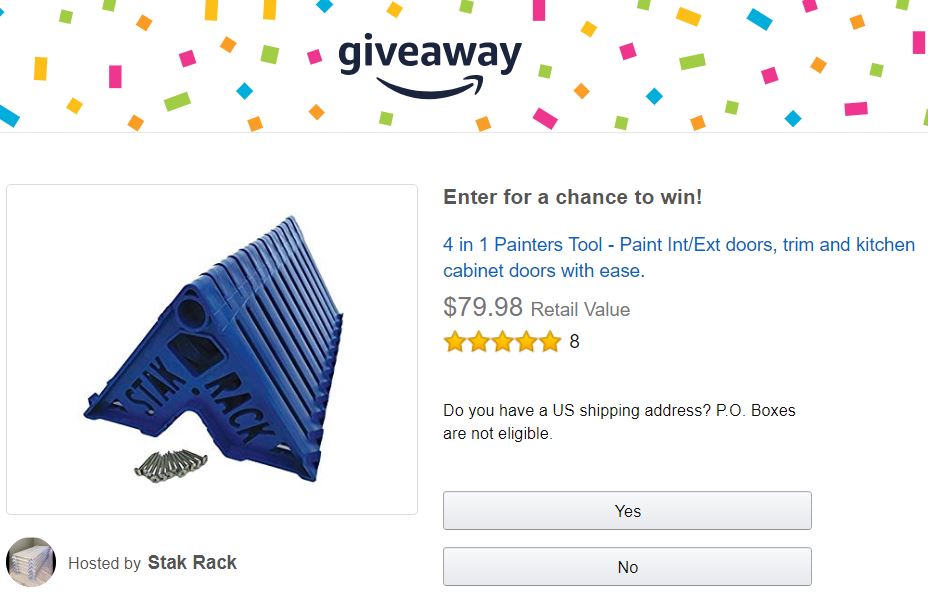Click the fourth gold star
The height and width of the screenshot is (594, 928).
528,342
